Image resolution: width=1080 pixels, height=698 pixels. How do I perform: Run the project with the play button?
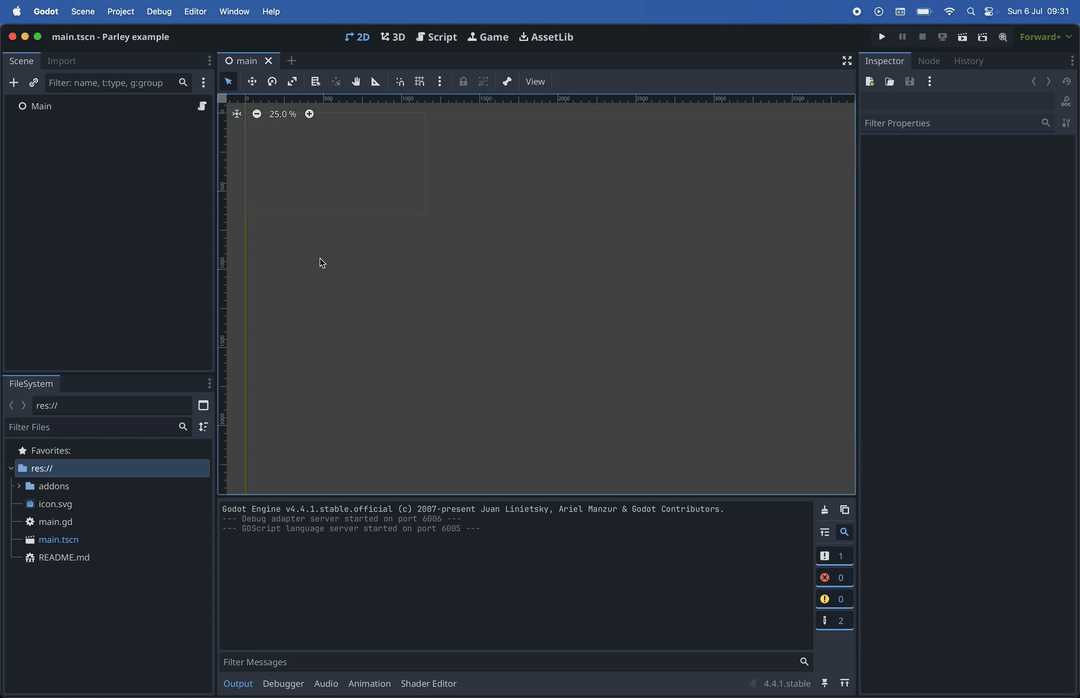882,37
